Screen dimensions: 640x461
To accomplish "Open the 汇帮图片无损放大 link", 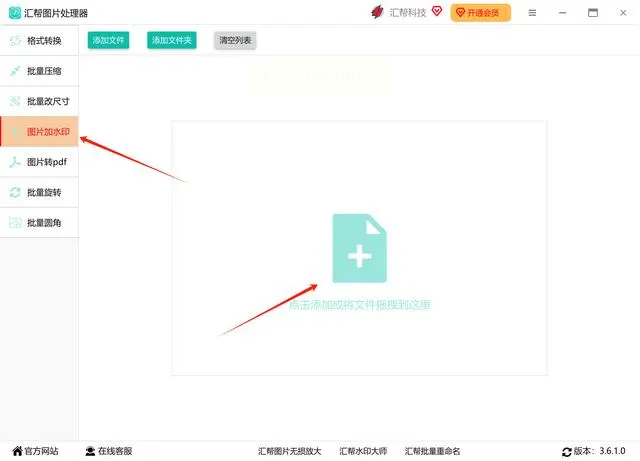I will pos(290,451).
